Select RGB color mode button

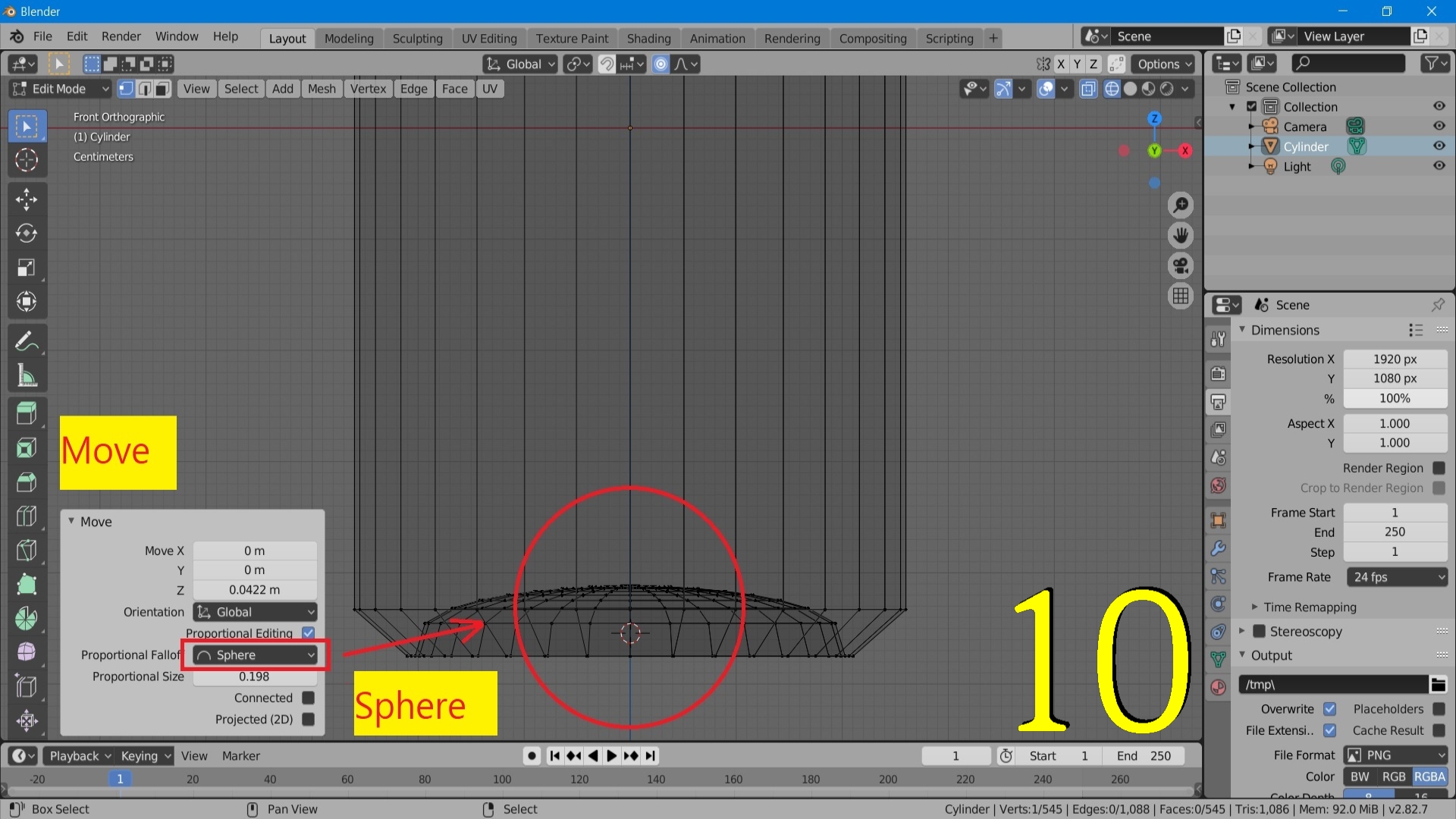coord(1394,777)
